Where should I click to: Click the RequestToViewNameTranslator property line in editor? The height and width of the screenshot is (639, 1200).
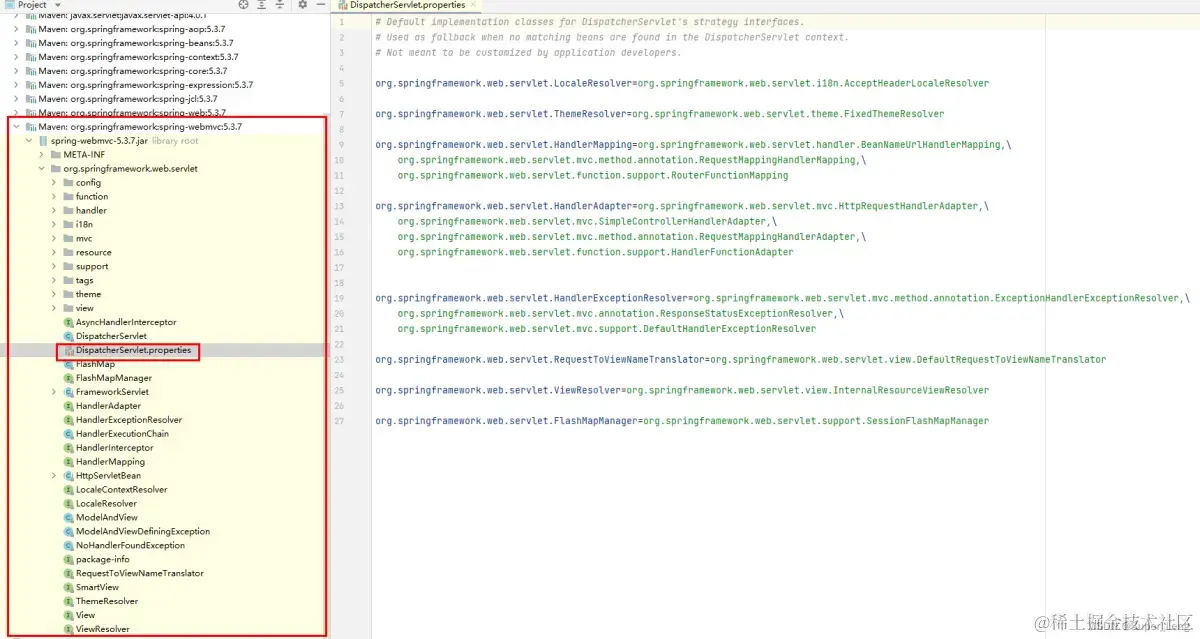click(740, 360)
